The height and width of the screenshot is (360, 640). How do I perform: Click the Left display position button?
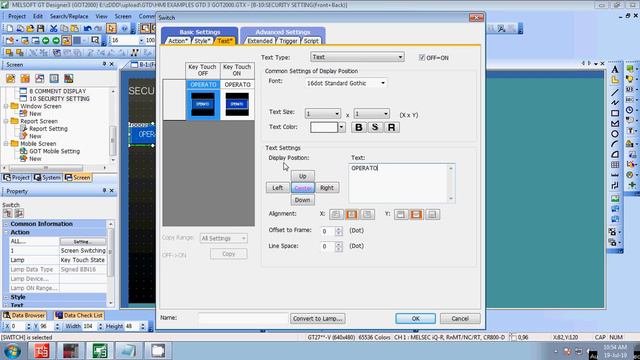[278, 188]
